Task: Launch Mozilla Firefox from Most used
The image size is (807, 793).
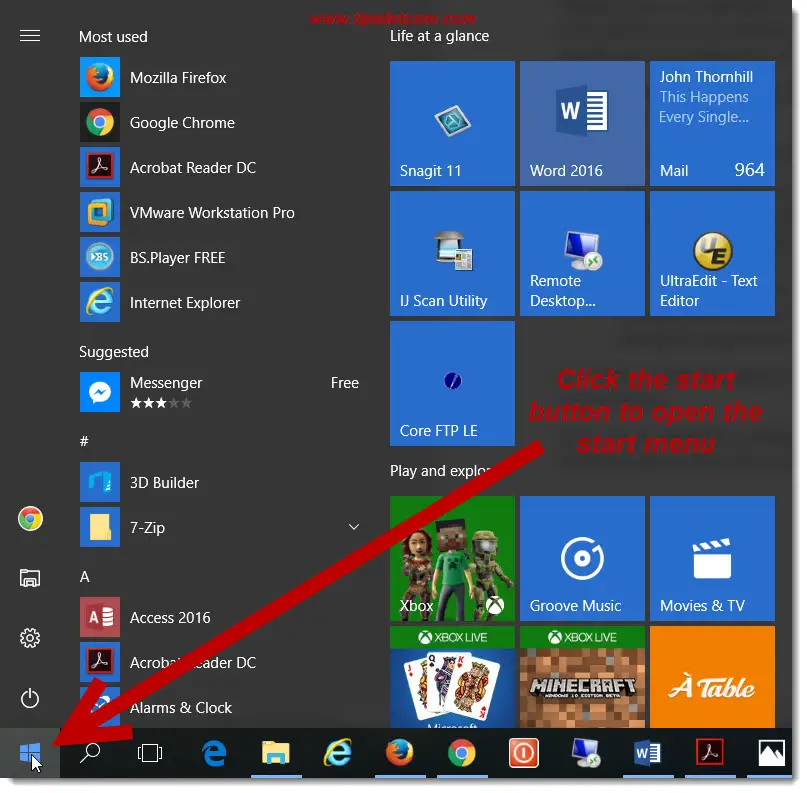Action: coord(178,78)
